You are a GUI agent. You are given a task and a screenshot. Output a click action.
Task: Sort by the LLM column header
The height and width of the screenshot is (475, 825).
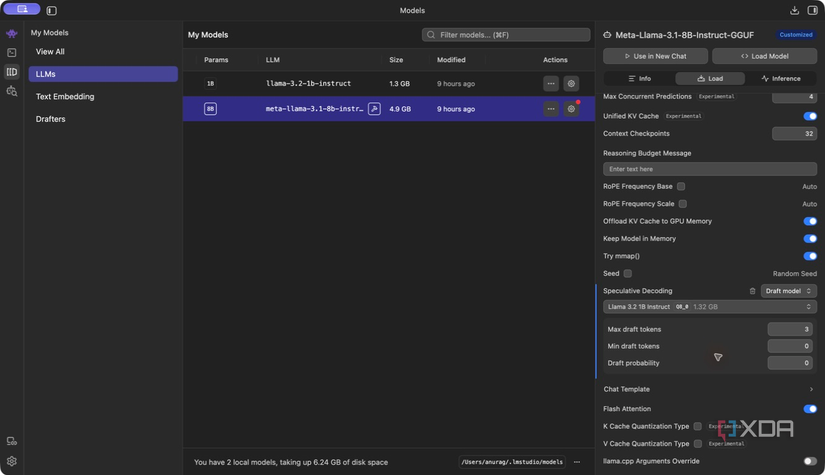273,60
